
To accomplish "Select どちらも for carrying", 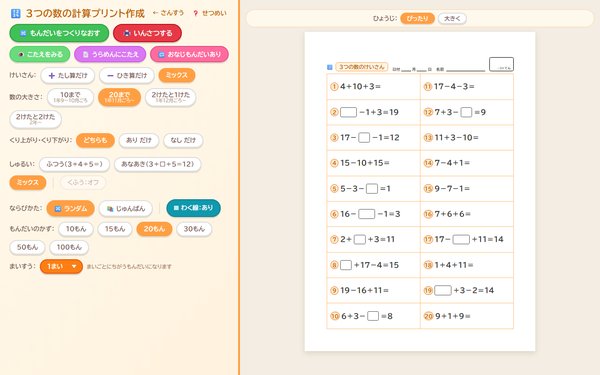I will pos(95,140).
